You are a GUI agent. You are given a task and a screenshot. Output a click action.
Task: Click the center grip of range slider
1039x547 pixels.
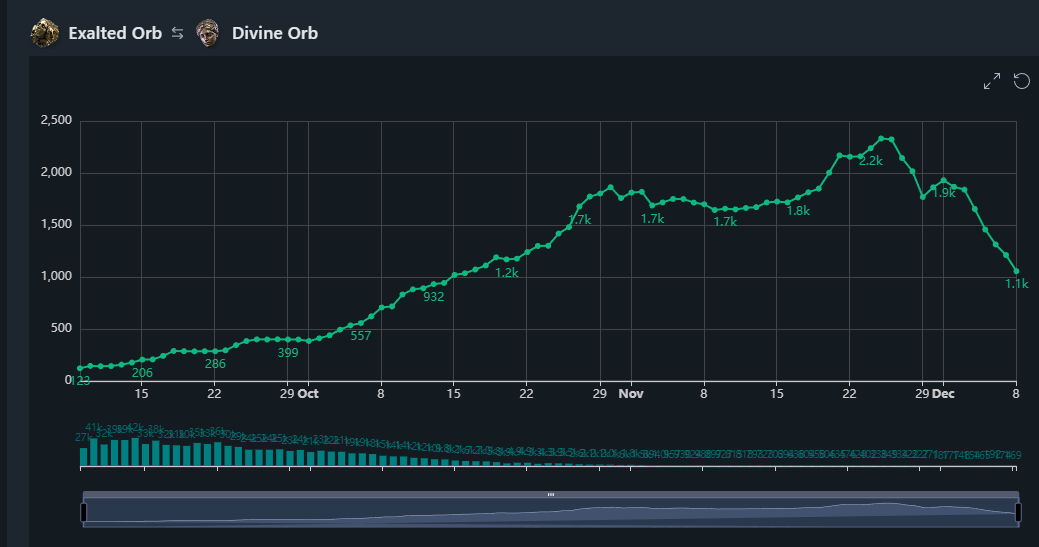tap(551, 494)
